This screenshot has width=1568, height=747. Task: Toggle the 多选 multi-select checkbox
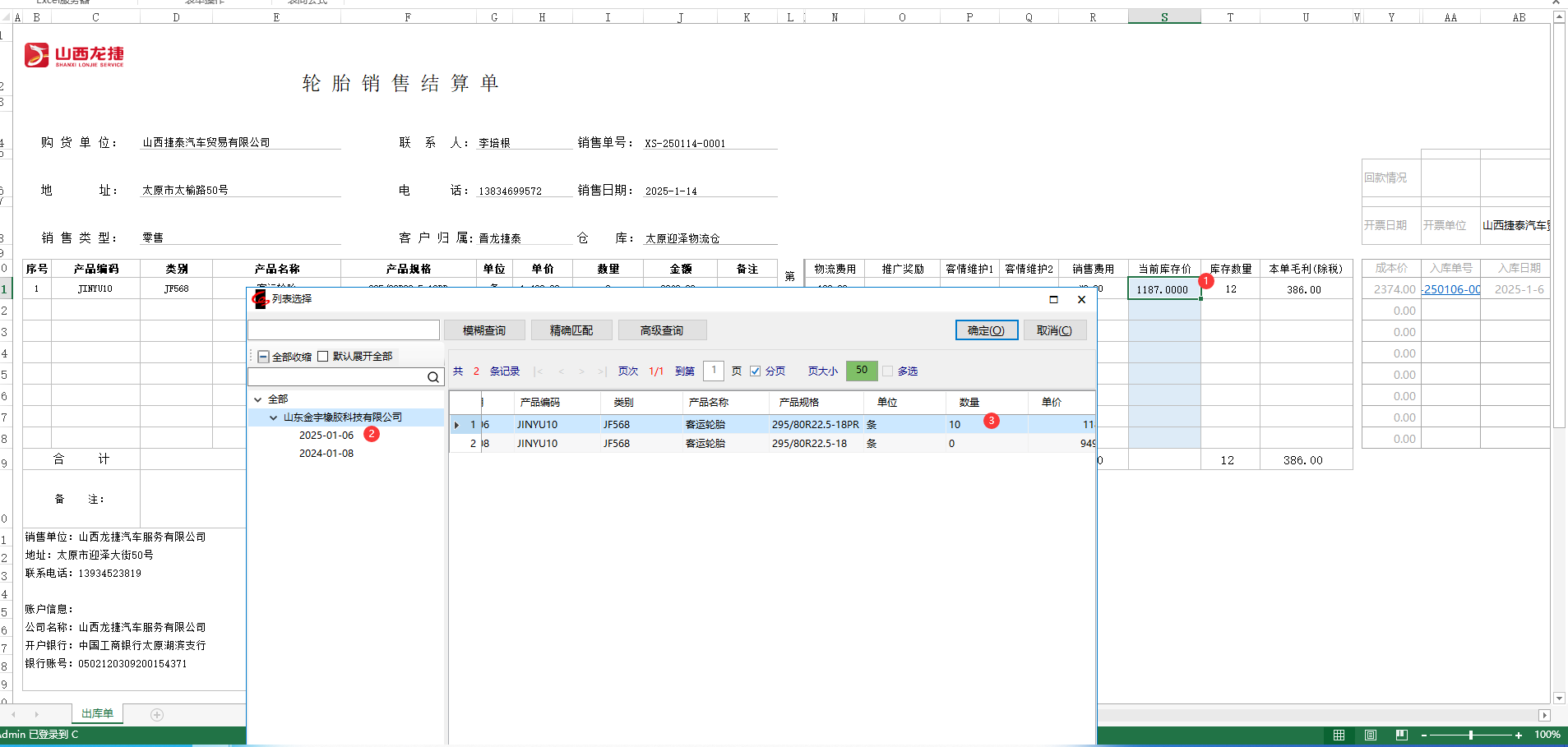point(887,371)
